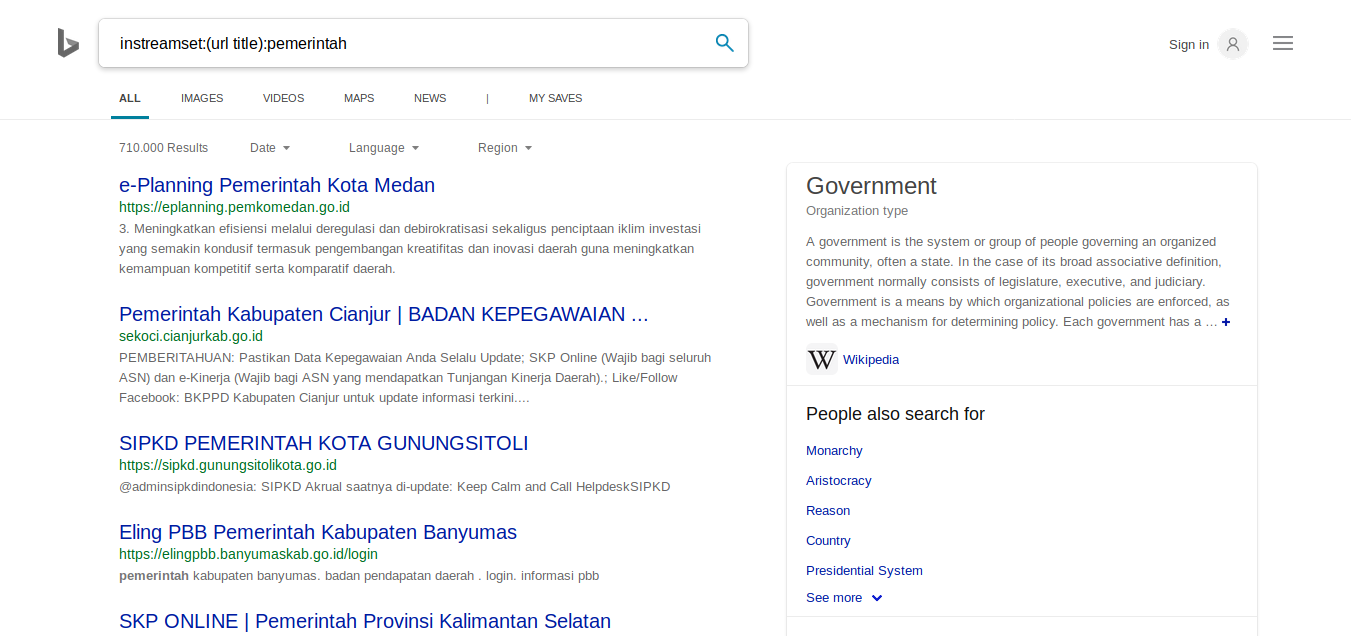Click the magnifier search icon
This screenshot has height=636, width=1351.
[725, 43]
